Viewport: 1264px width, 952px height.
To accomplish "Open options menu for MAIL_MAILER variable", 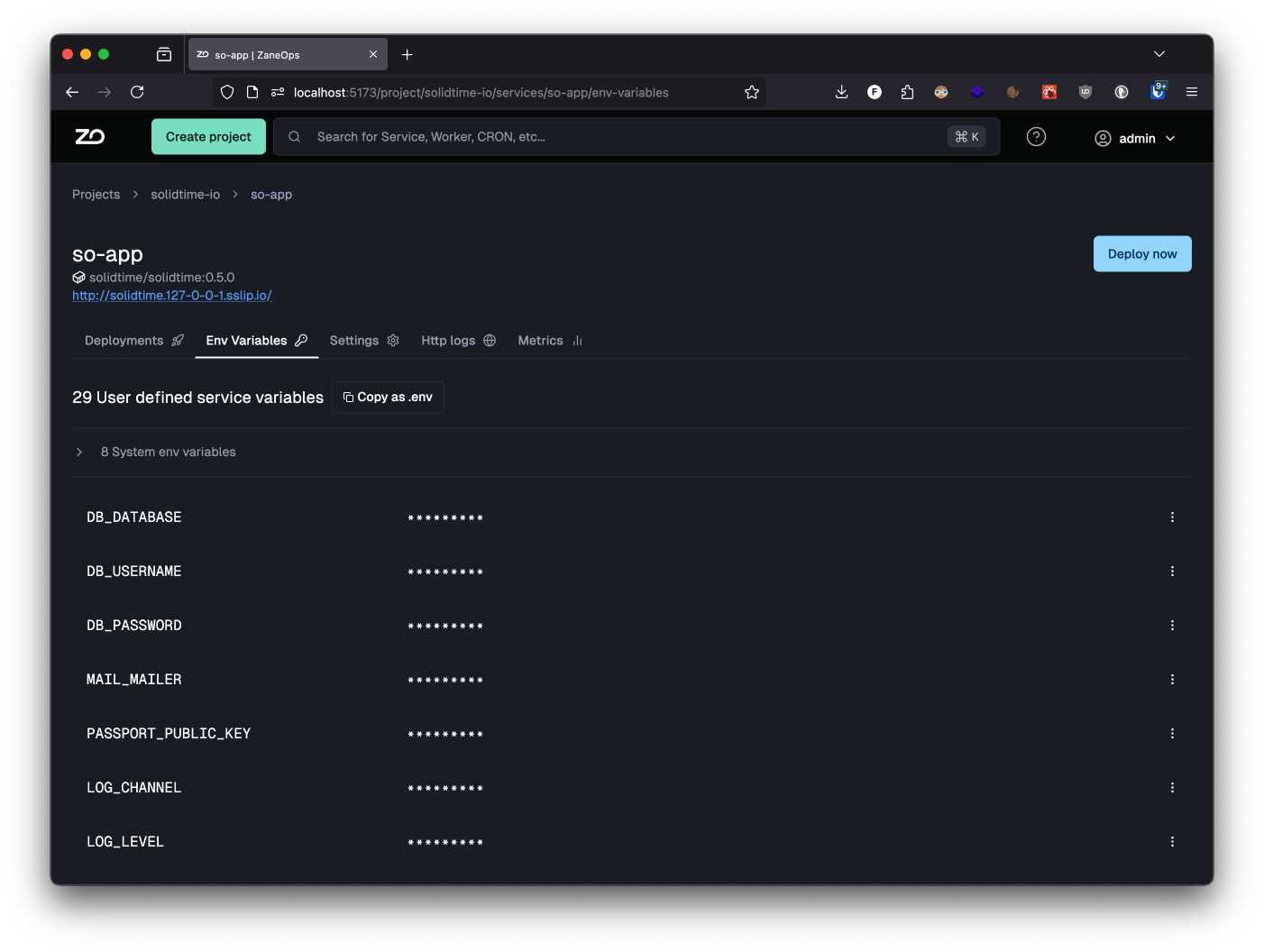I will pyautogui.click(x=1172, y=680).
